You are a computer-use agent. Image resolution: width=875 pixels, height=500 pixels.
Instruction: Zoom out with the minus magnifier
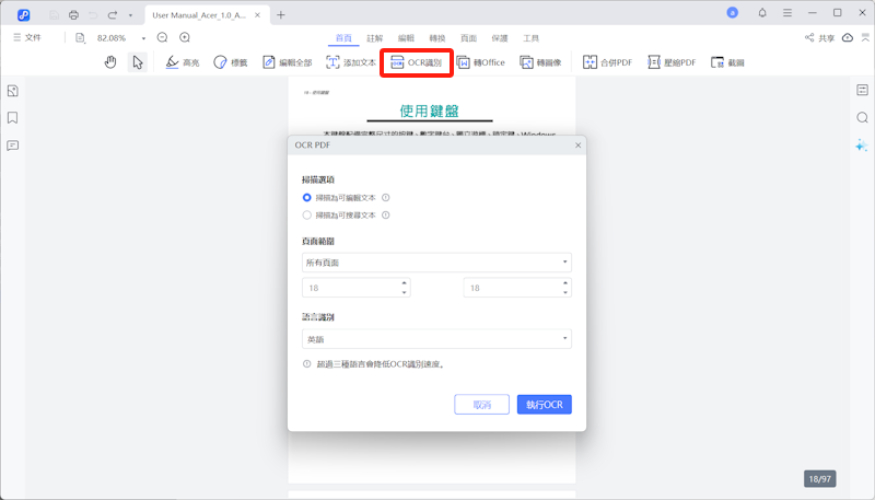[x=162, y=37]
